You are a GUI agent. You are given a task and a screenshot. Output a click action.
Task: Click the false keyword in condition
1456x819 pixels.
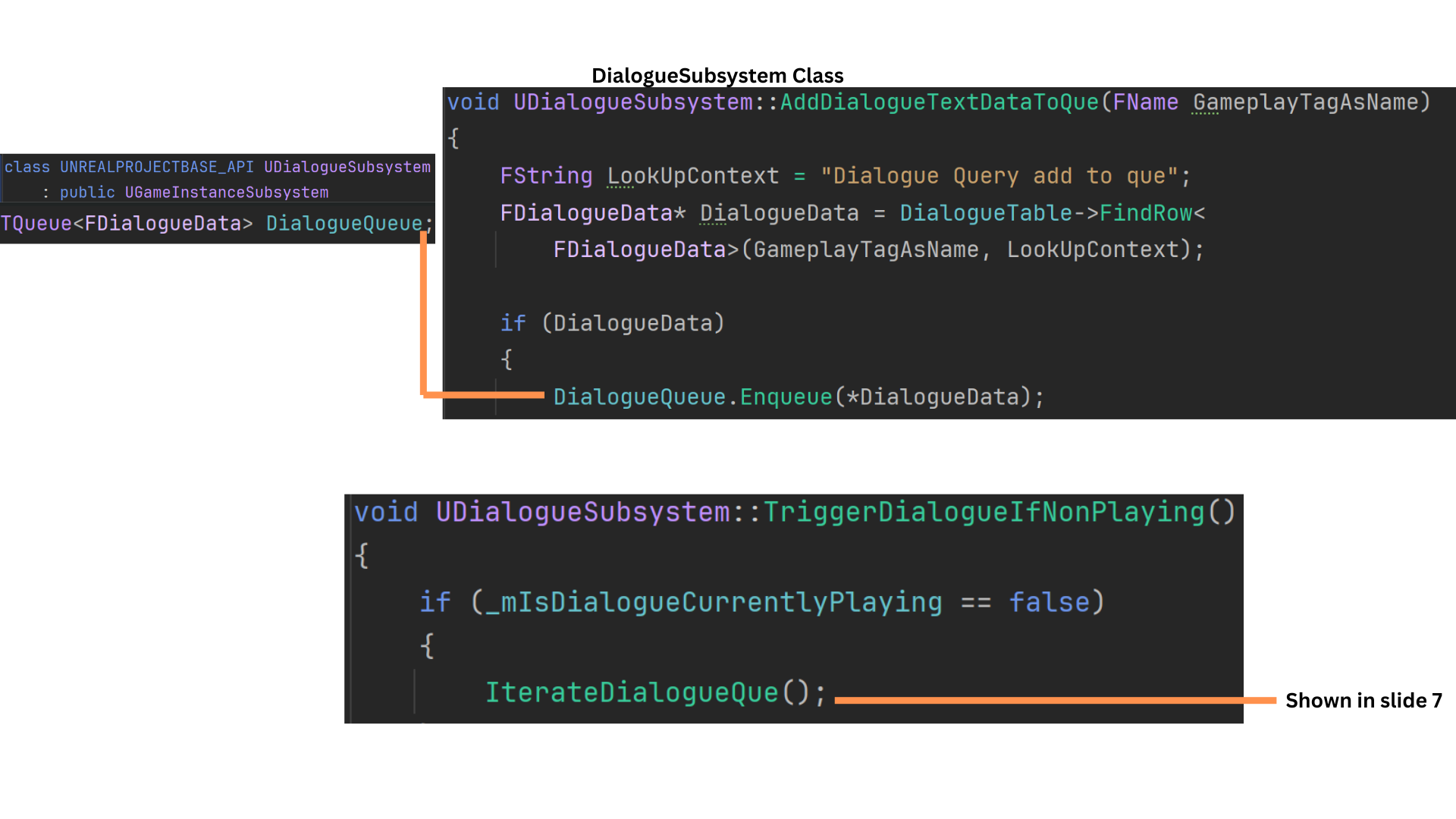(x=1049, y=602)
